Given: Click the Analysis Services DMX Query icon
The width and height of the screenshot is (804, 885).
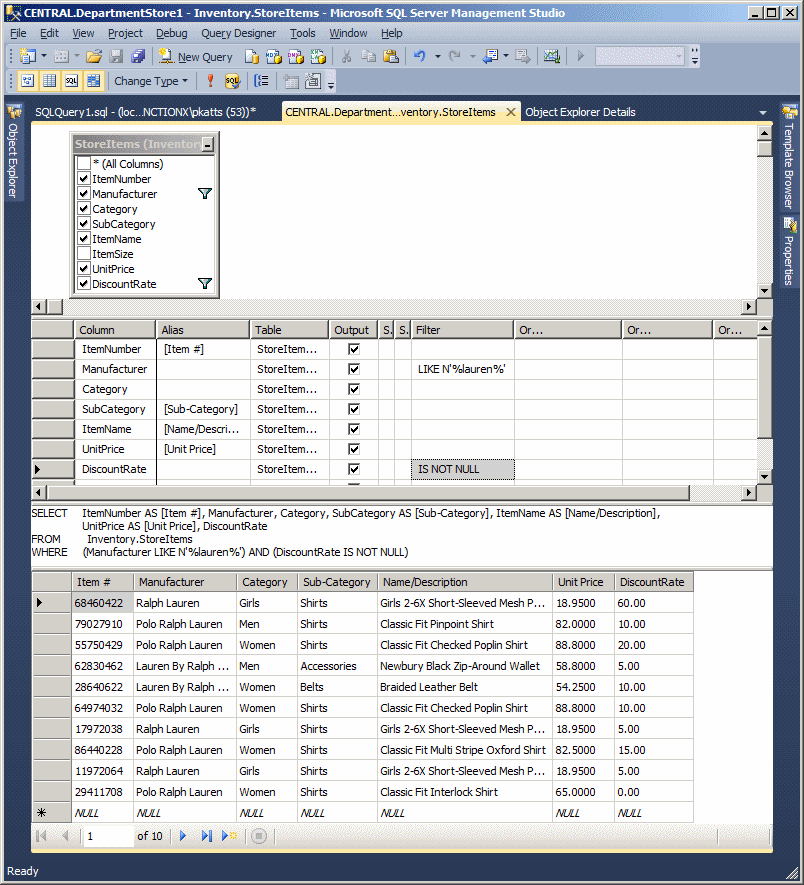Looking at the screenshot, I should (295, 56).
